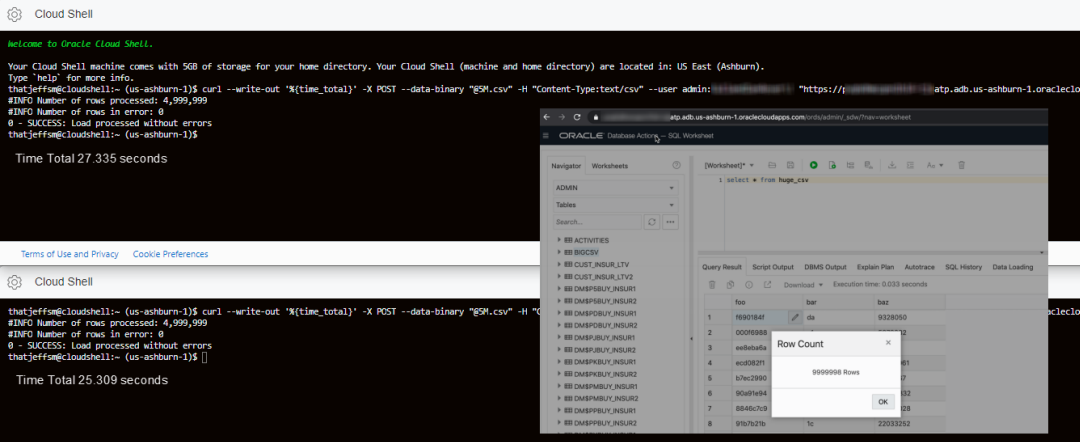Viewport: 1080px width, 442px height.
Task: Click the cell value 22033252
Action: click(894, 423)
